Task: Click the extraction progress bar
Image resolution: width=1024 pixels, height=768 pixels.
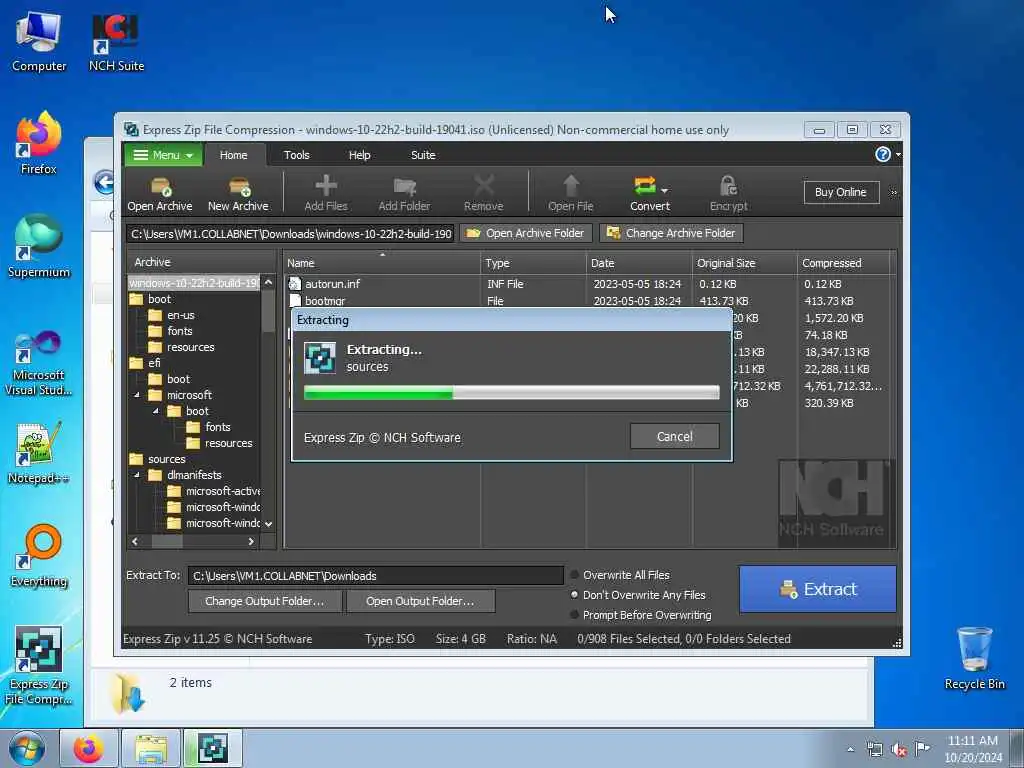Action: 511,392
